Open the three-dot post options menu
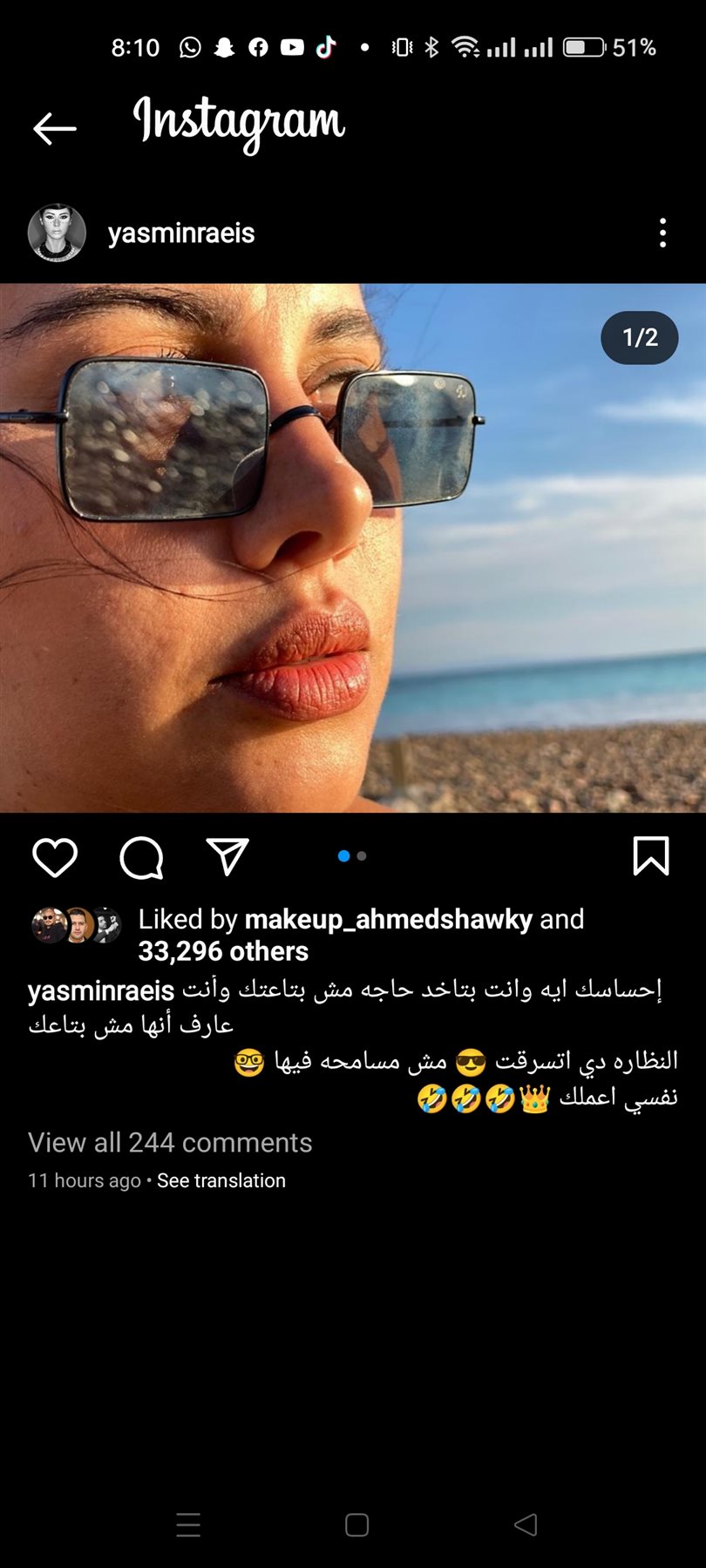The image size is (706, 1568). pyautogui.click(x=663, y=233)
